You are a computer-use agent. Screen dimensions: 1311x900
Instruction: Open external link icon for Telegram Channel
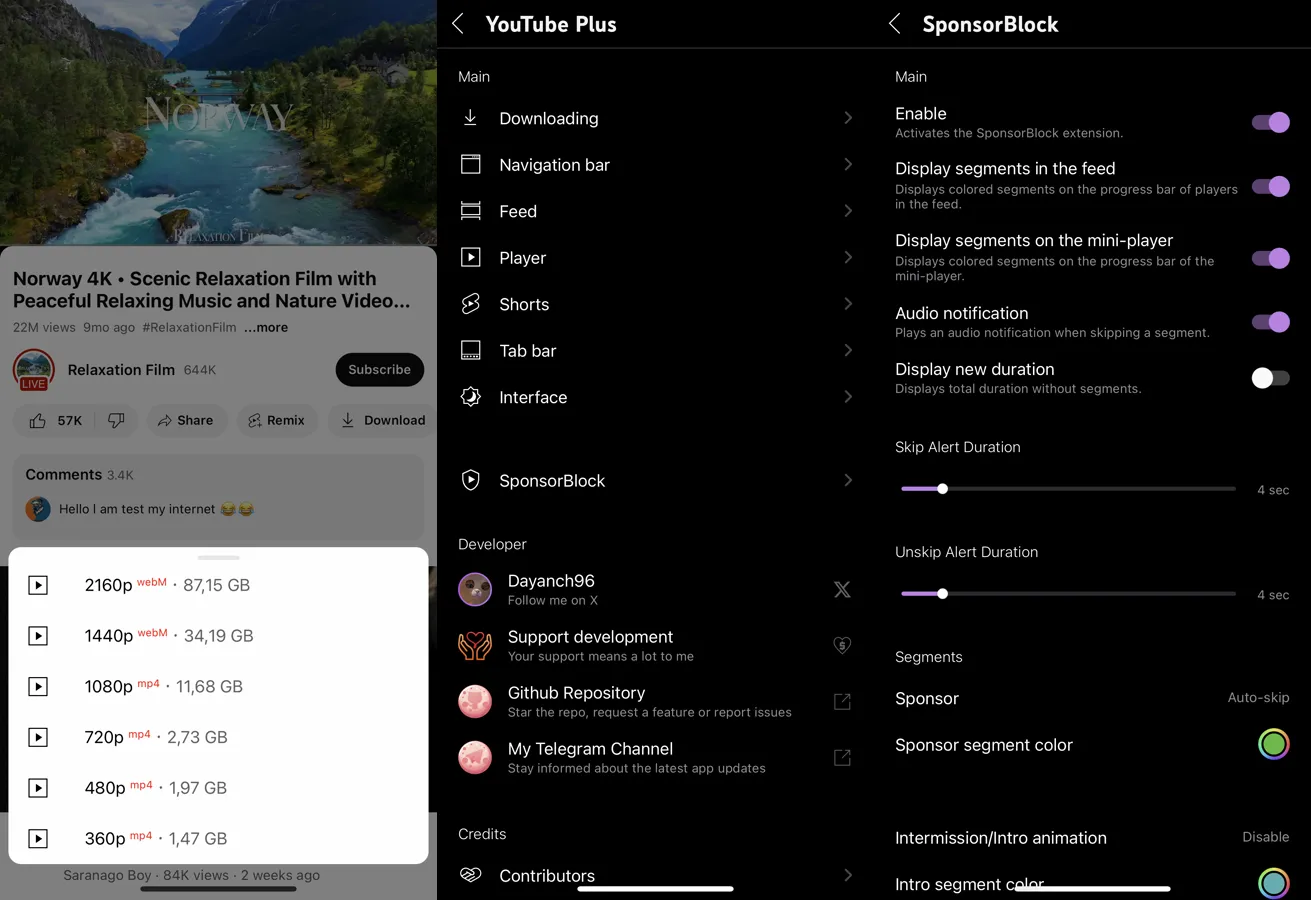[x=842, y=758]
